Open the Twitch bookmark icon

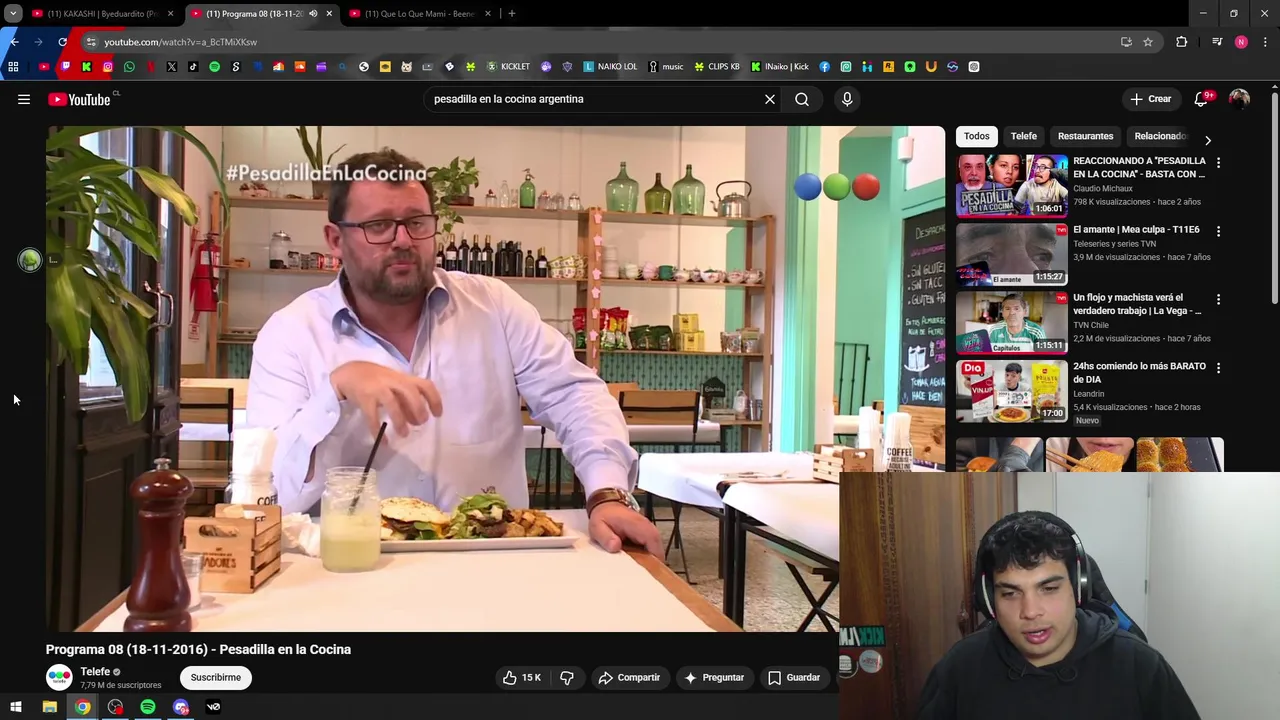[66, 67]
